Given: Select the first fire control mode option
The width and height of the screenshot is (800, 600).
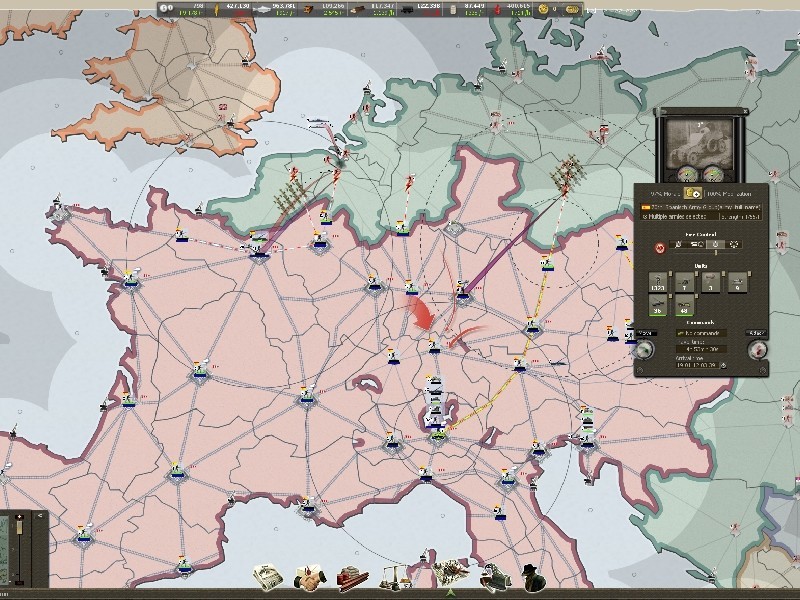Looking at the screenshot, I should point(679,244).
